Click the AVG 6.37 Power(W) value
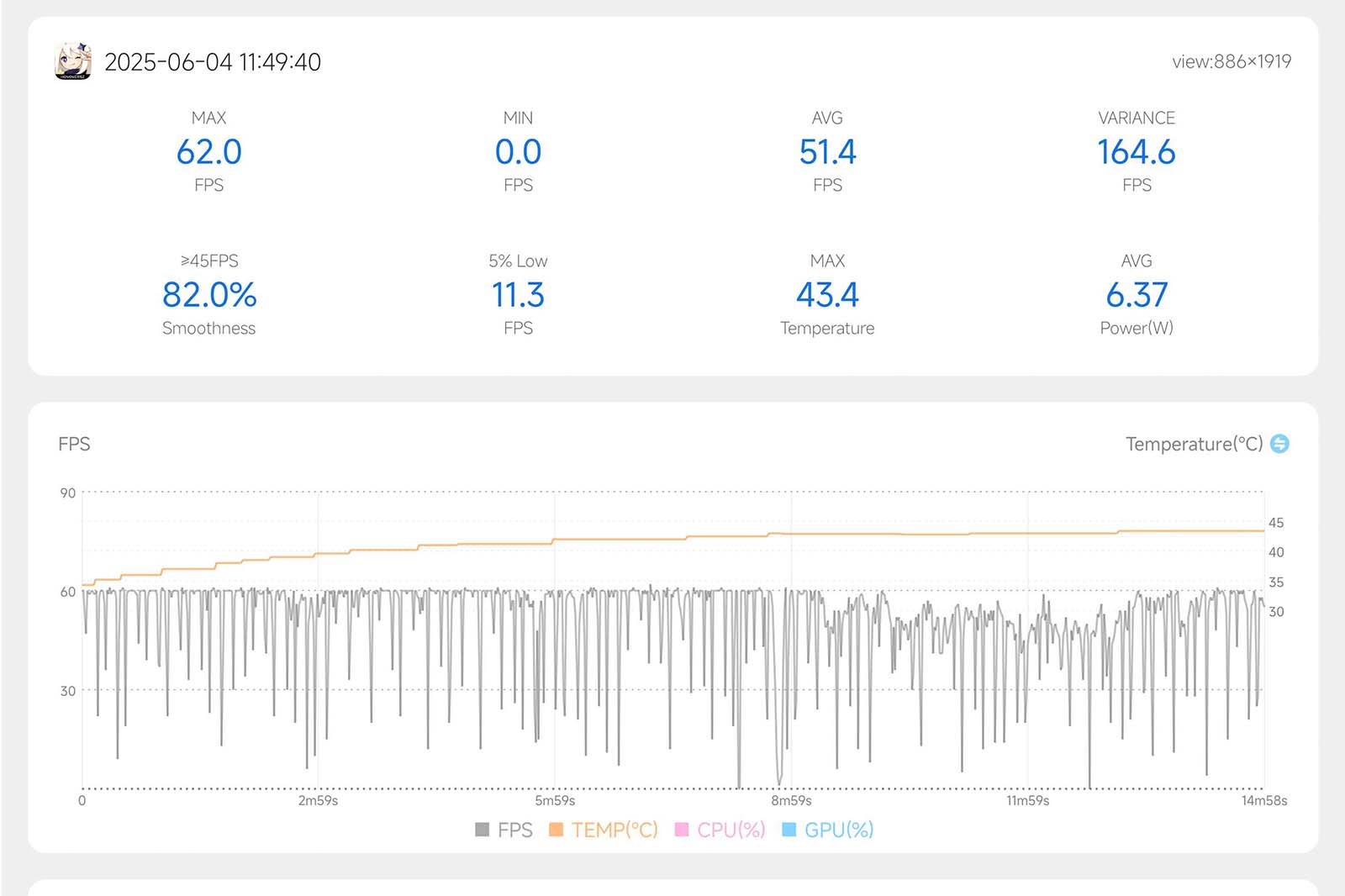The width and height of the screenshot is (1345, 896). pyautogui.click(x=1137, y=295)
